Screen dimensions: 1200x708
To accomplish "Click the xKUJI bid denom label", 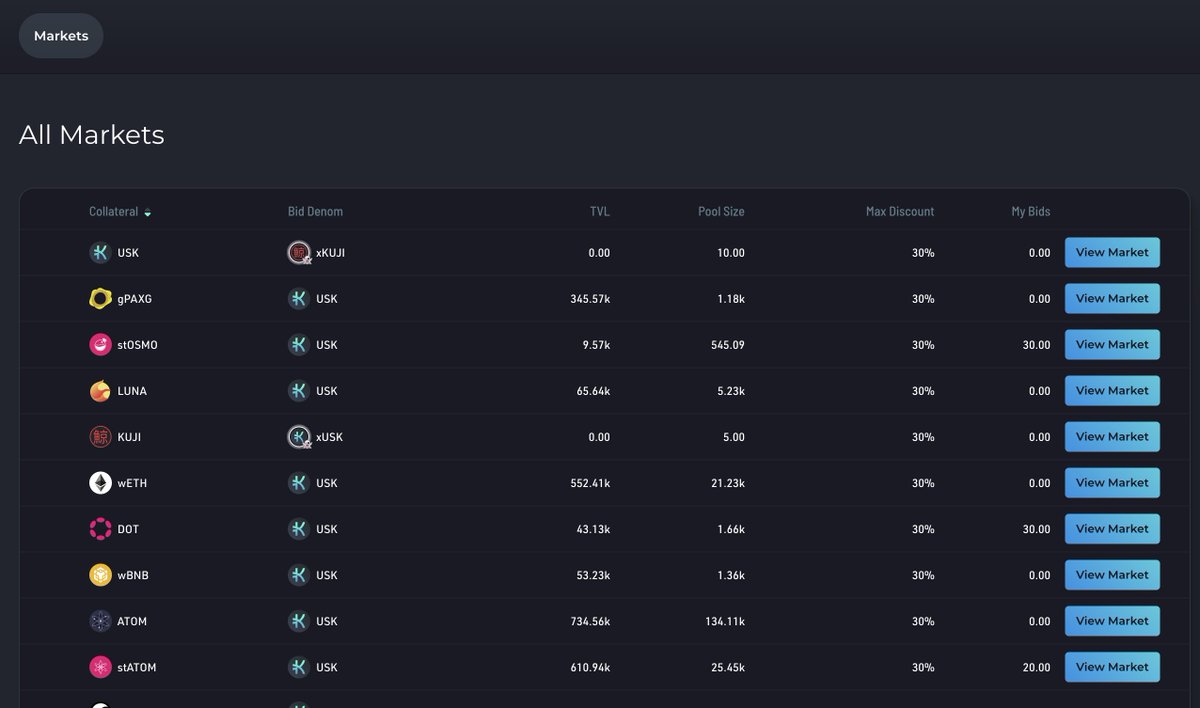I will [331, 253].
